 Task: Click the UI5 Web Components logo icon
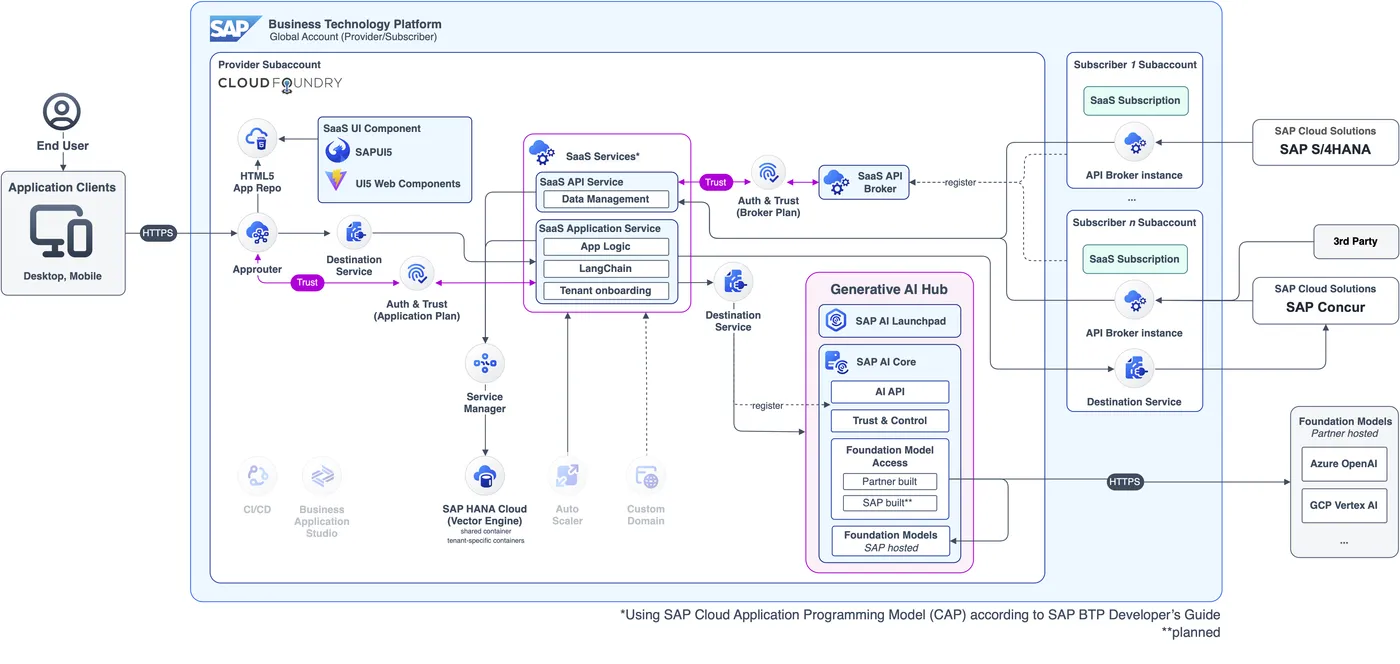[x=337, y=182]
